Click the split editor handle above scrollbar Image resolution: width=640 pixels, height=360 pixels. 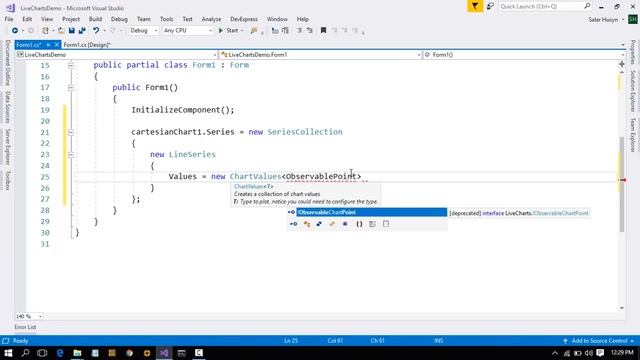coord(622,64)
